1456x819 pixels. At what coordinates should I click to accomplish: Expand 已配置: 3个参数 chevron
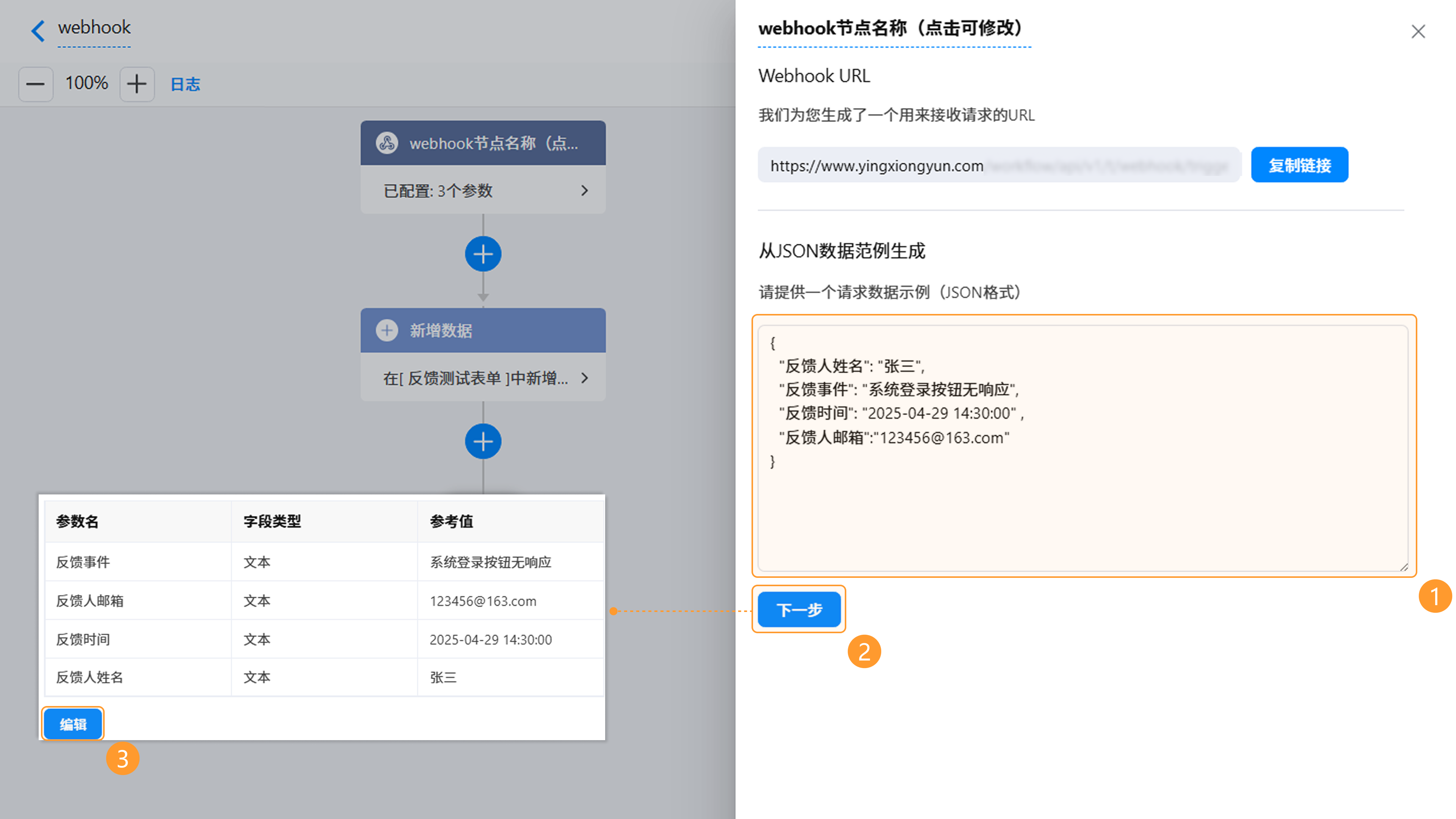[584, 190]
